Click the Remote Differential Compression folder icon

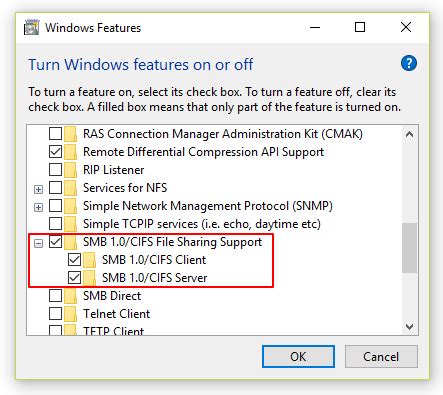pyautogui.click(x=70, y=152)
